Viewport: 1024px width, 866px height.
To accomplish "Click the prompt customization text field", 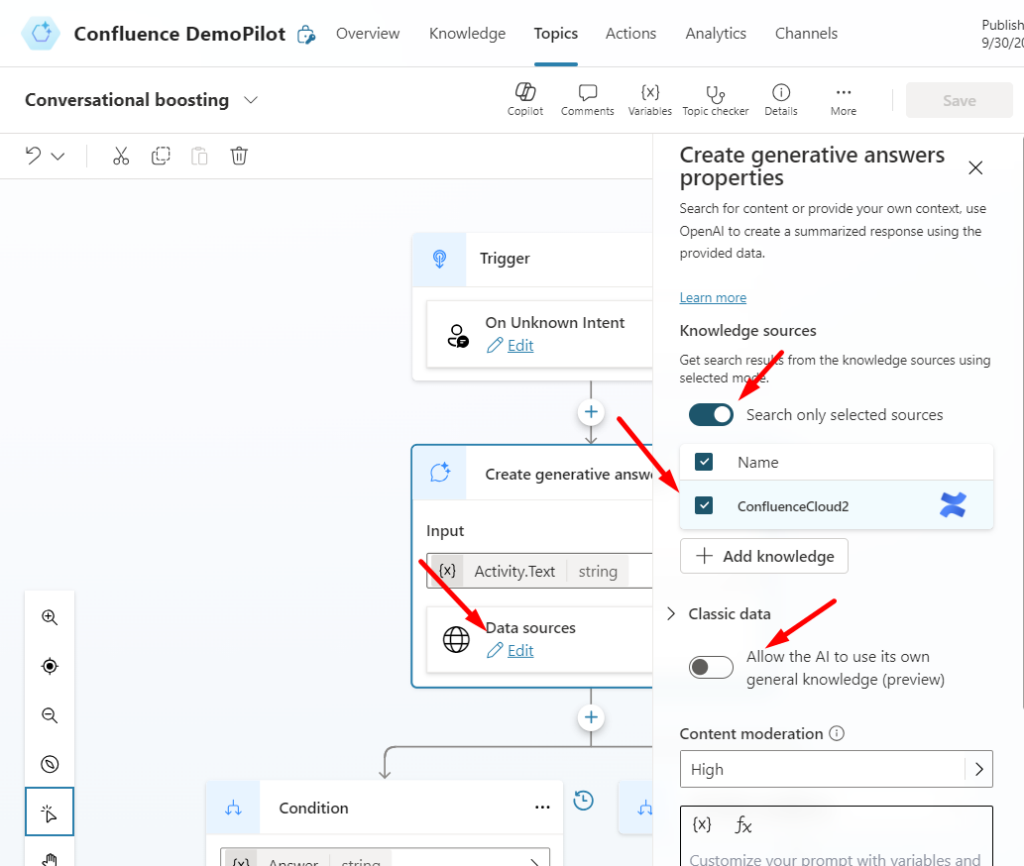I will point(836,857).
